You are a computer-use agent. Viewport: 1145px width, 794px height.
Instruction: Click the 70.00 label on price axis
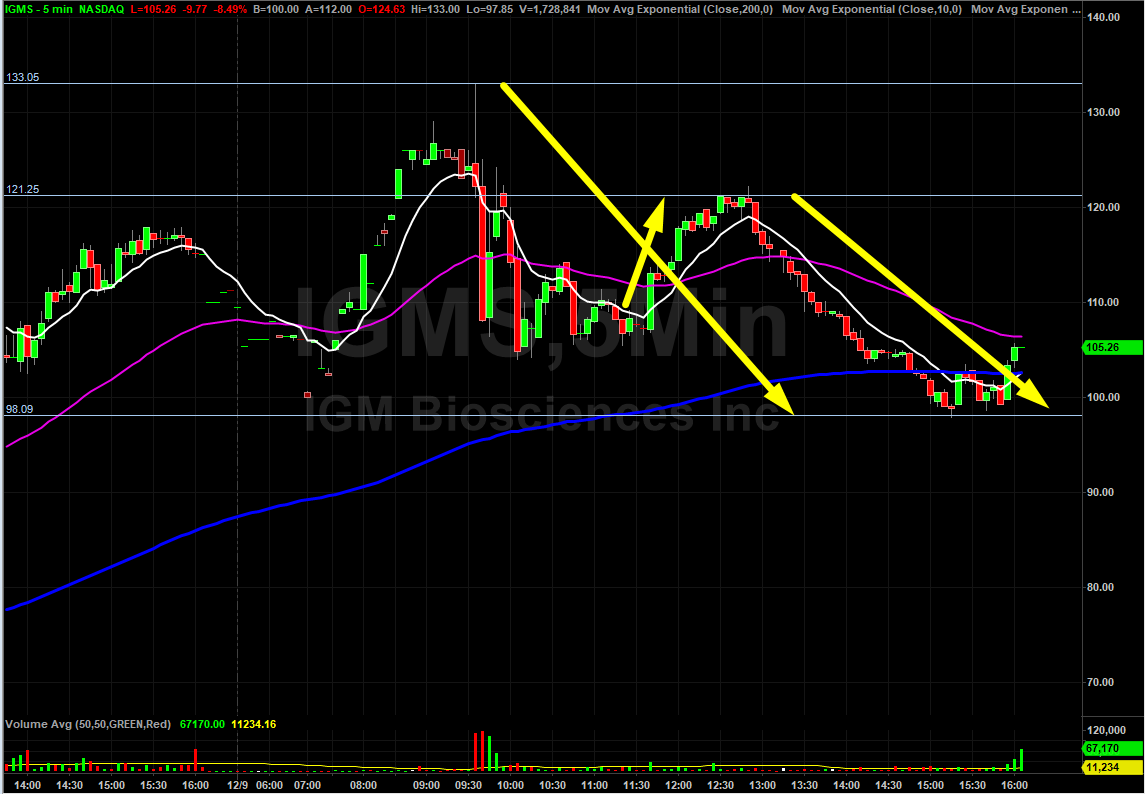pyautogui.click(x=1104, y=682)
